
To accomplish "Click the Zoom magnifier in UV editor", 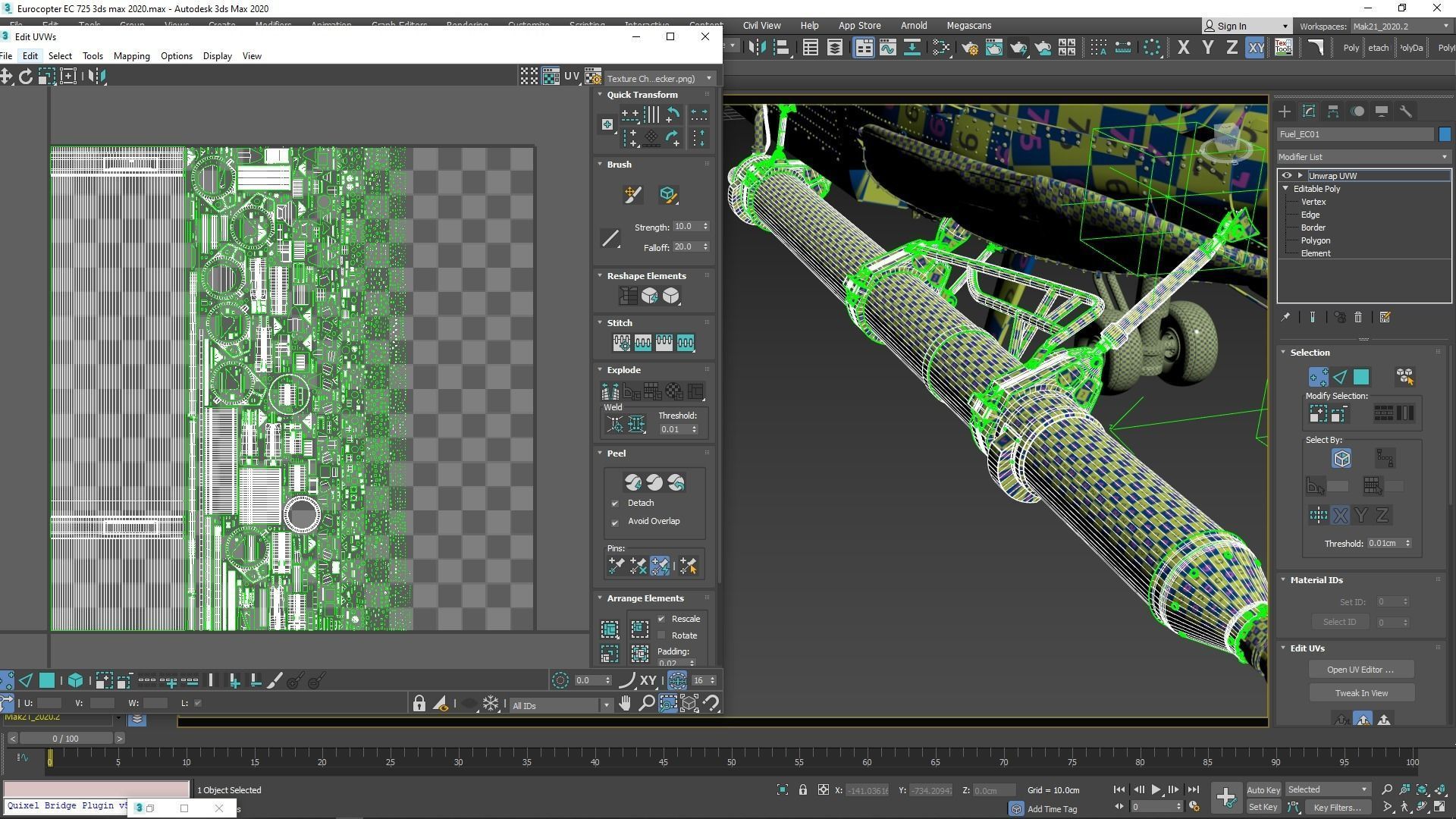I will (x=646, y=704).
